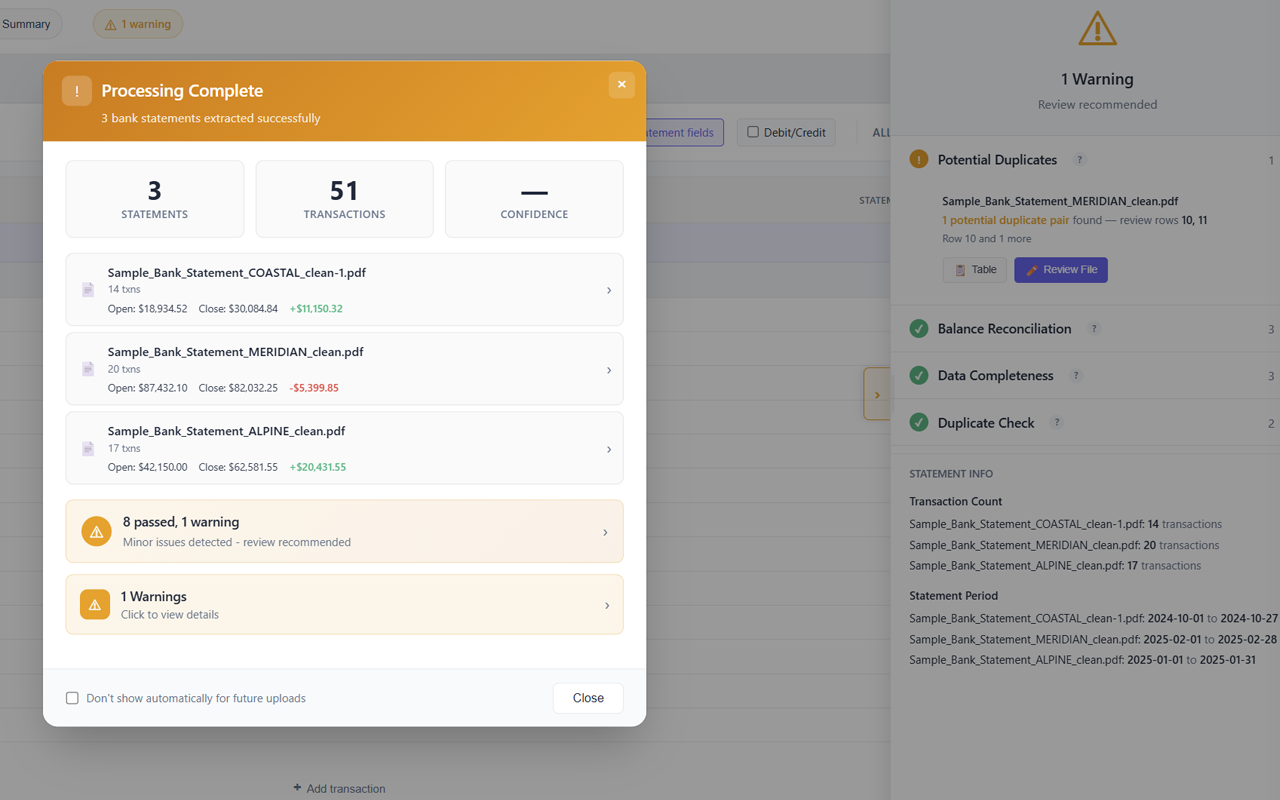Click the large warning triangle in side panel
Image resolution: width=1280 pixels, height=800 pixels.
coord(1097,28)
